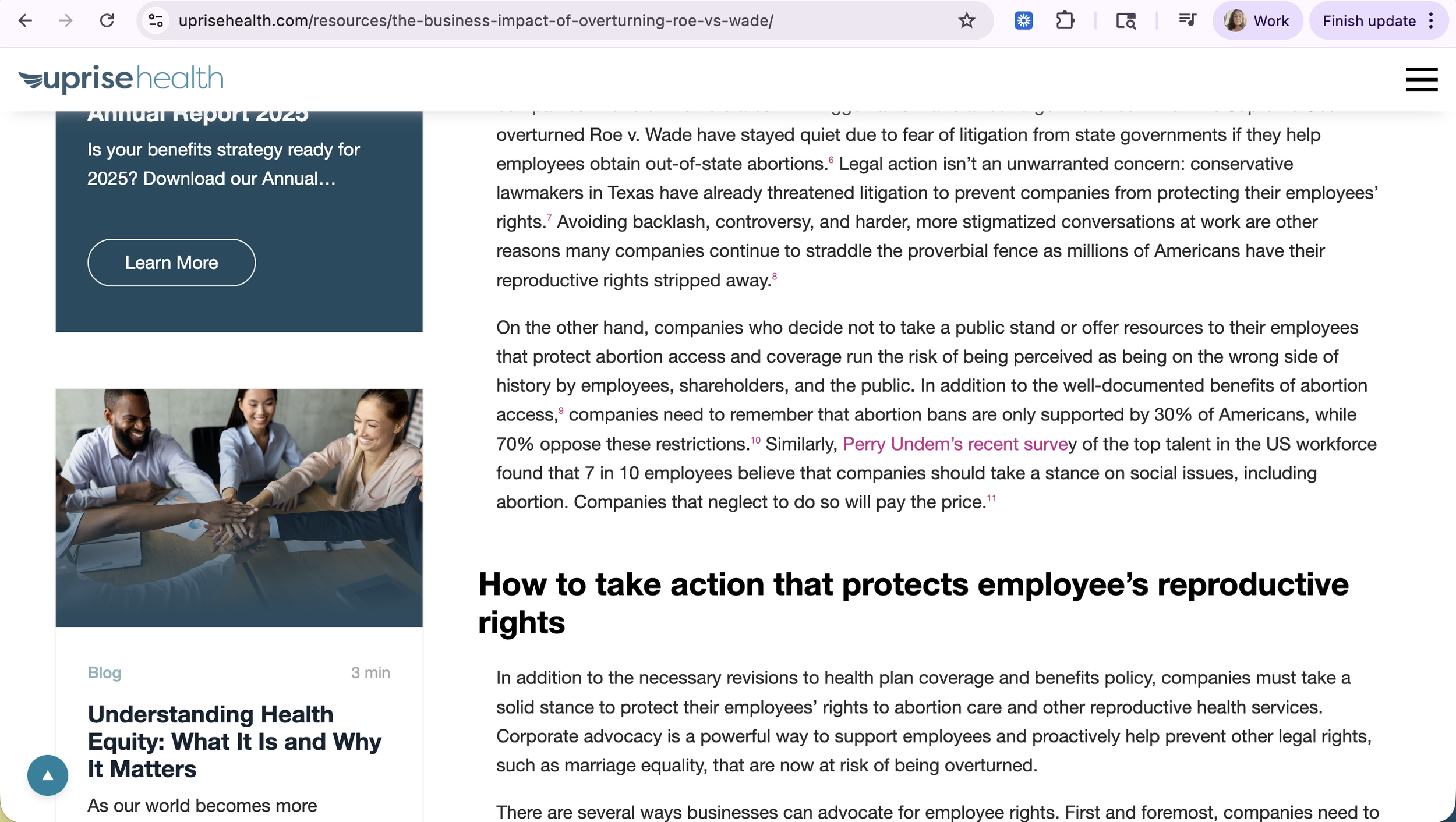Open the media playback controls icon
The image size is (1456, 822).
(x=1186, y=20)
